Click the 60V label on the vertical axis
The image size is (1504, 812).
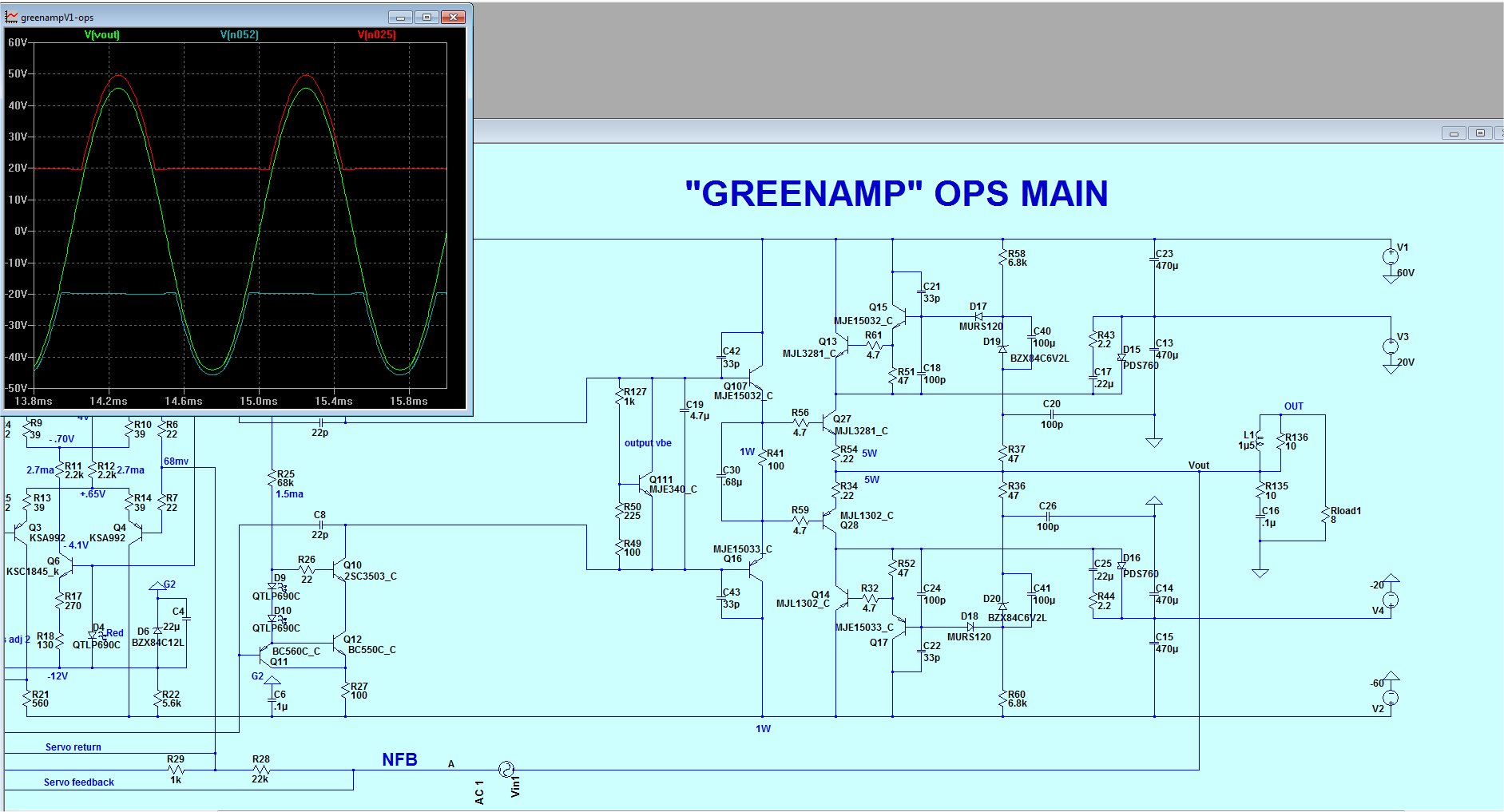coord(17,42)
